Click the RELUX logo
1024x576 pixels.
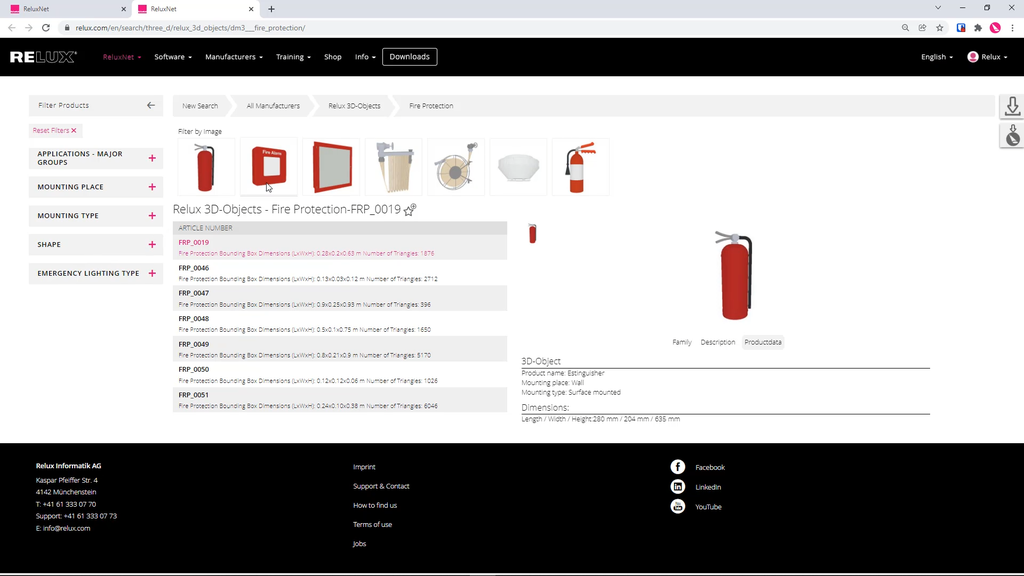(x=43, y=57)
